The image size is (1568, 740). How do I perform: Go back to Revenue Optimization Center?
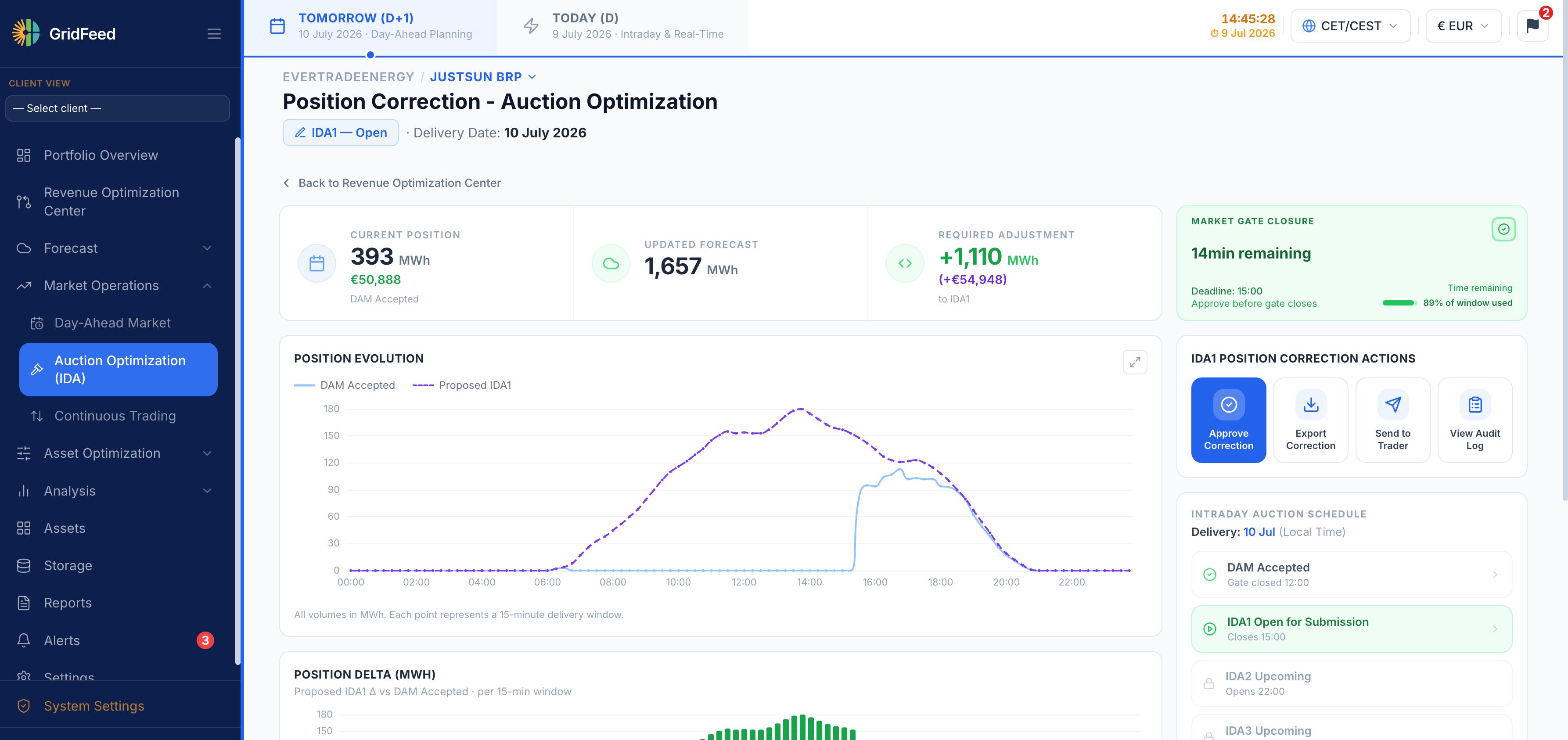click(x=392, y=183)
